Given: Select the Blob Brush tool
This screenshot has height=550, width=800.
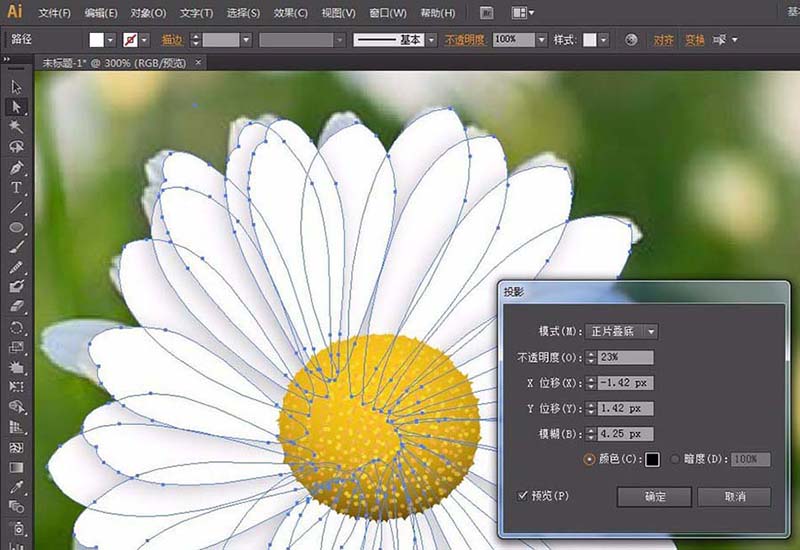Looking at the screenshot, I should coord(16,286).
